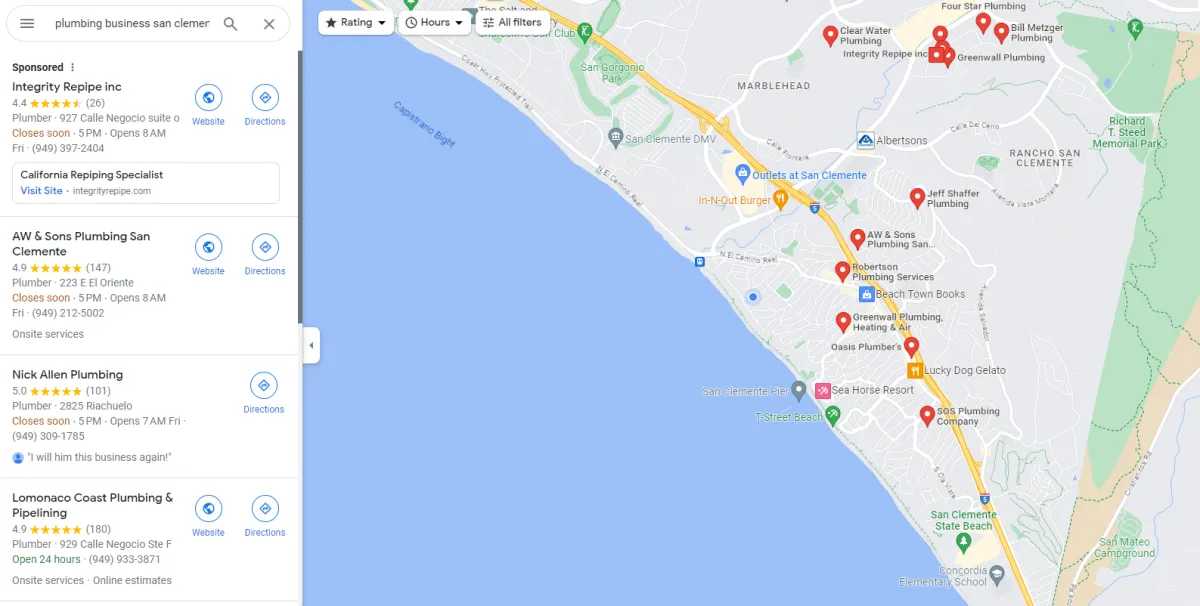Expand the Hours filter dropdown
Image resolution: width=1200 pixels, height=606 pixels.
click(x=434, y=22)
